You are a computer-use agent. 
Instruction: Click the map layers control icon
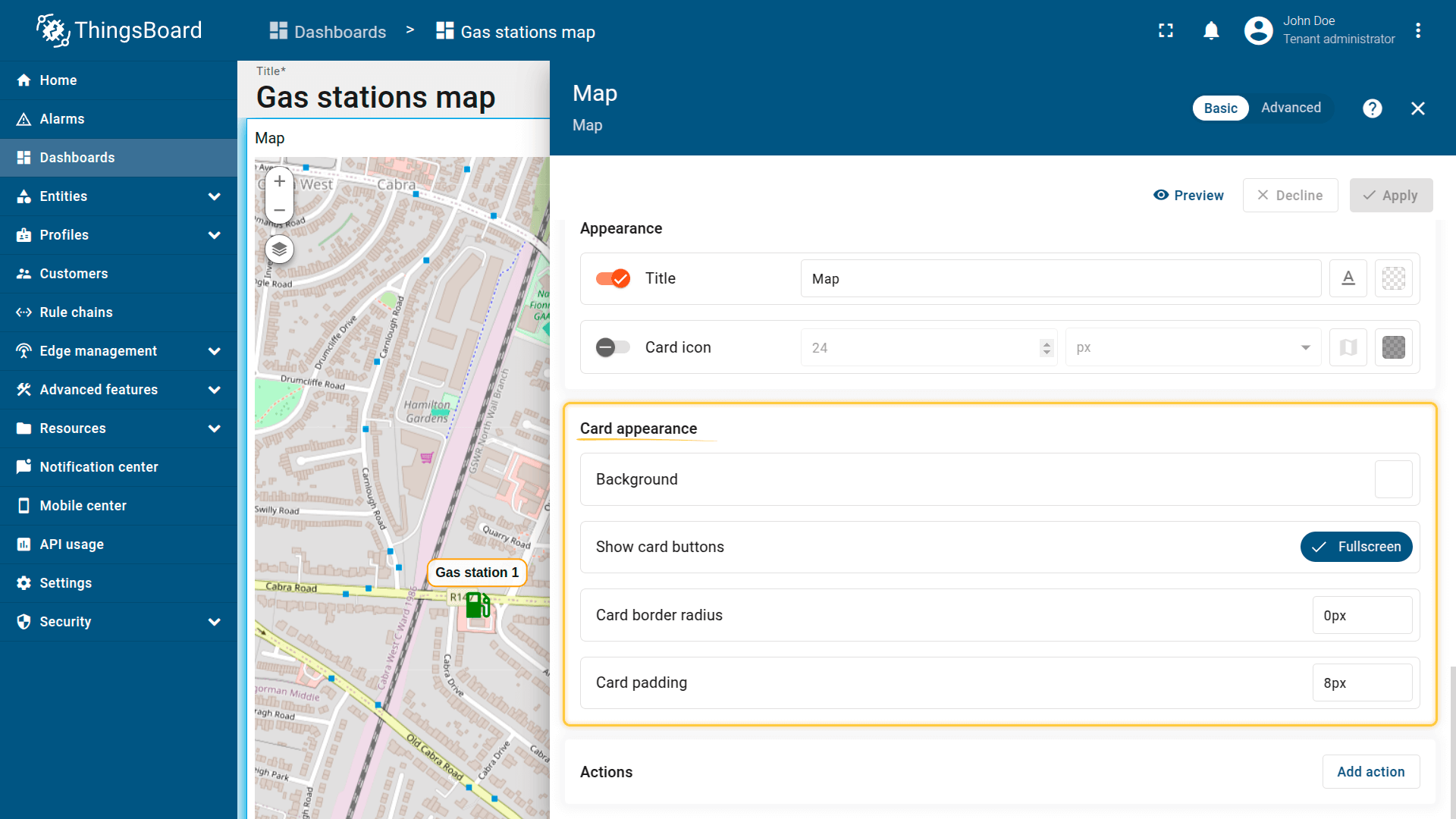279,249
